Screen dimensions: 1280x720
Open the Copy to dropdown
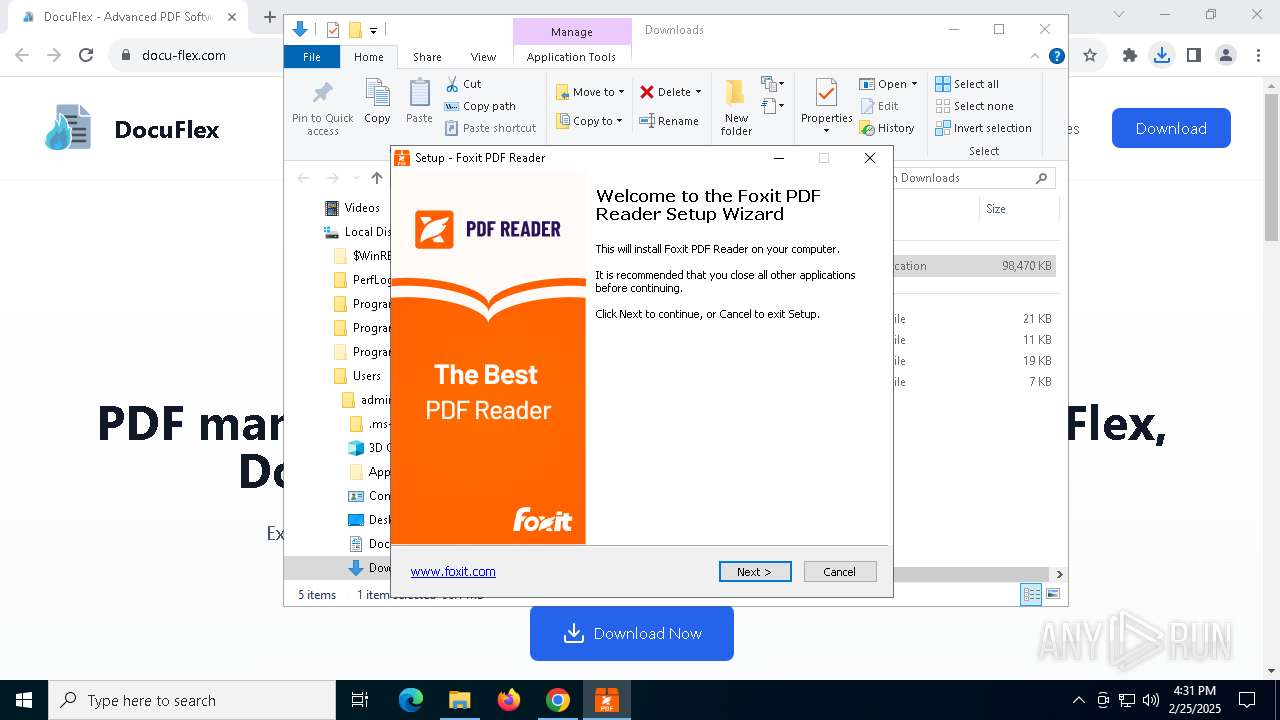tap(590, 121)
